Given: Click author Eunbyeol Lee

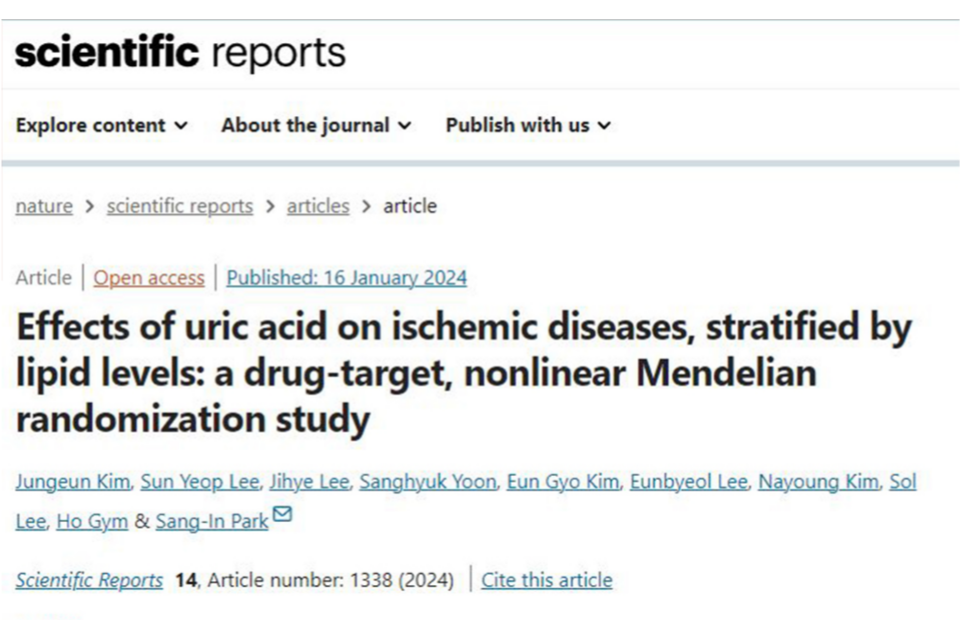Looking at the screenshot, I should (x=689, y=482).
